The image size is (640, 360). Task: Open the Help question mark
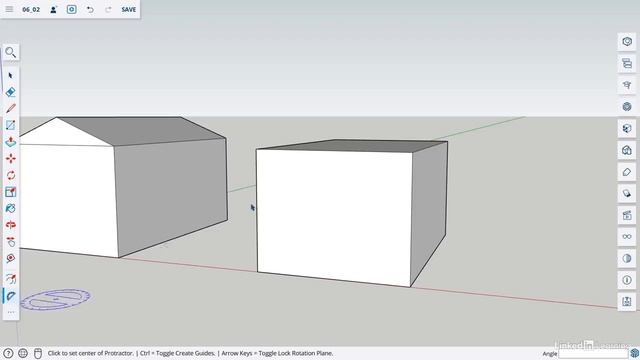pos(8,353)
